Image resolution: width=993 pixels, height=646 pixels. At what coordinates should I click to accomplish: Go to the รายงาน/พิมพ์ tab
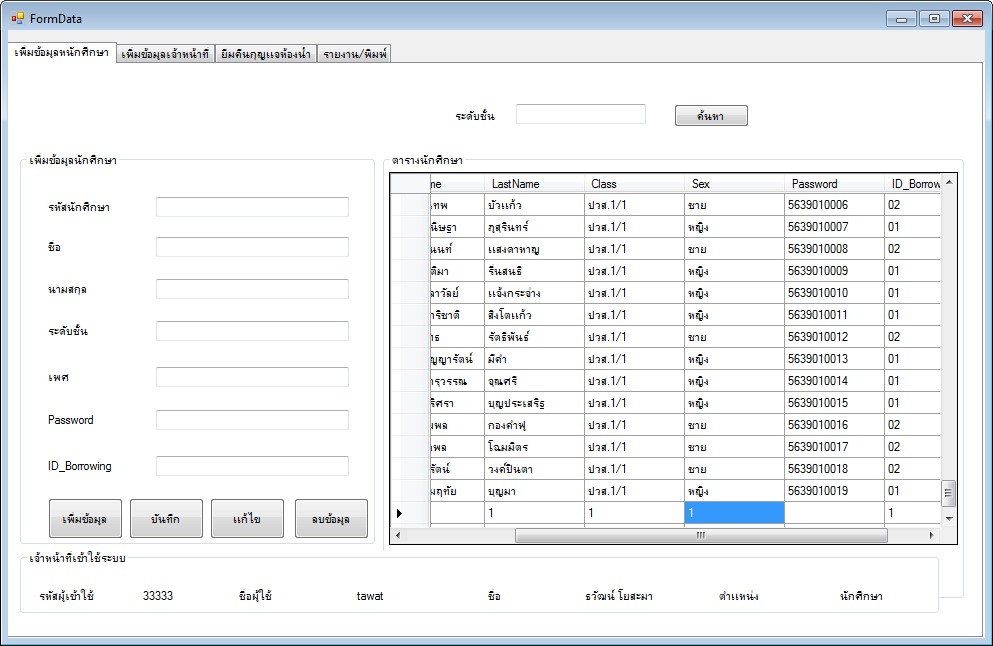(354, 54)
